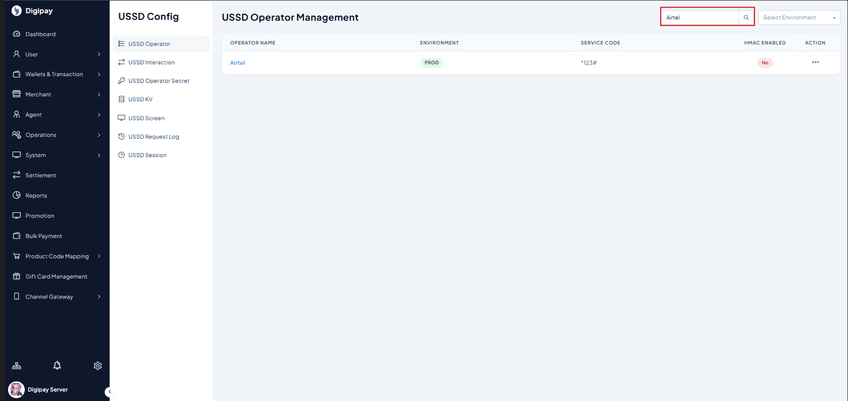The image size is (848, 401).
Task: Expand the Channel Gateway chevron
Action: (99, 297)
